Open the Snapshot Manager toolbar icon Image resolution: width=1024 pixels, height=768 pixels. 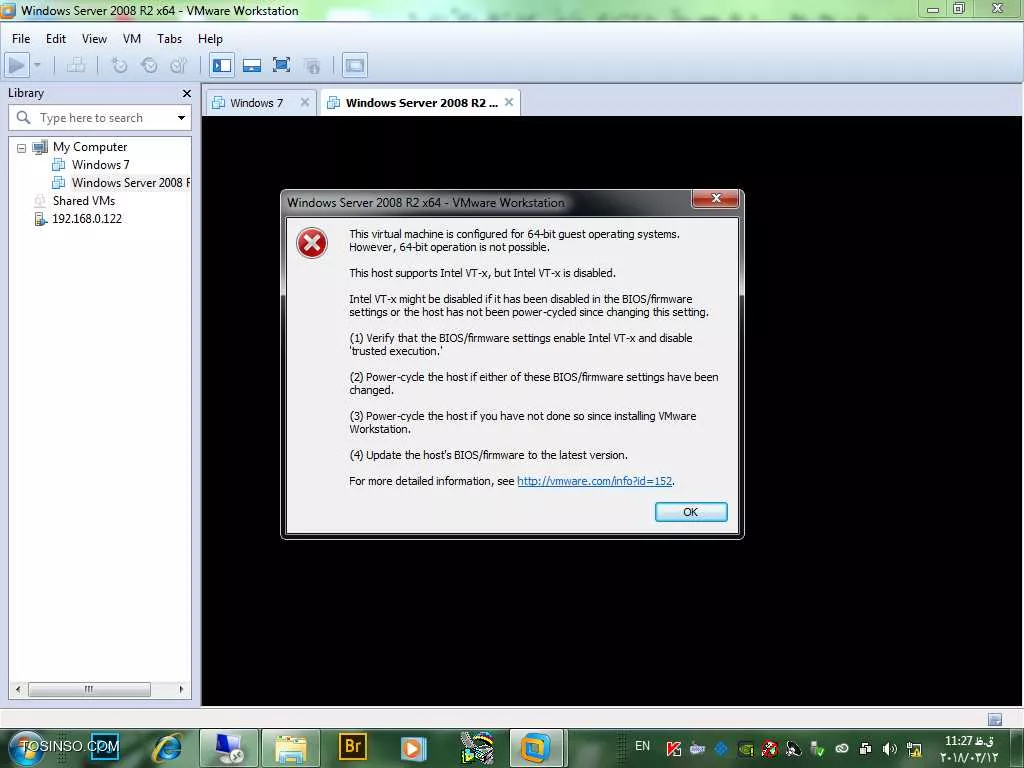coord(178,65)
